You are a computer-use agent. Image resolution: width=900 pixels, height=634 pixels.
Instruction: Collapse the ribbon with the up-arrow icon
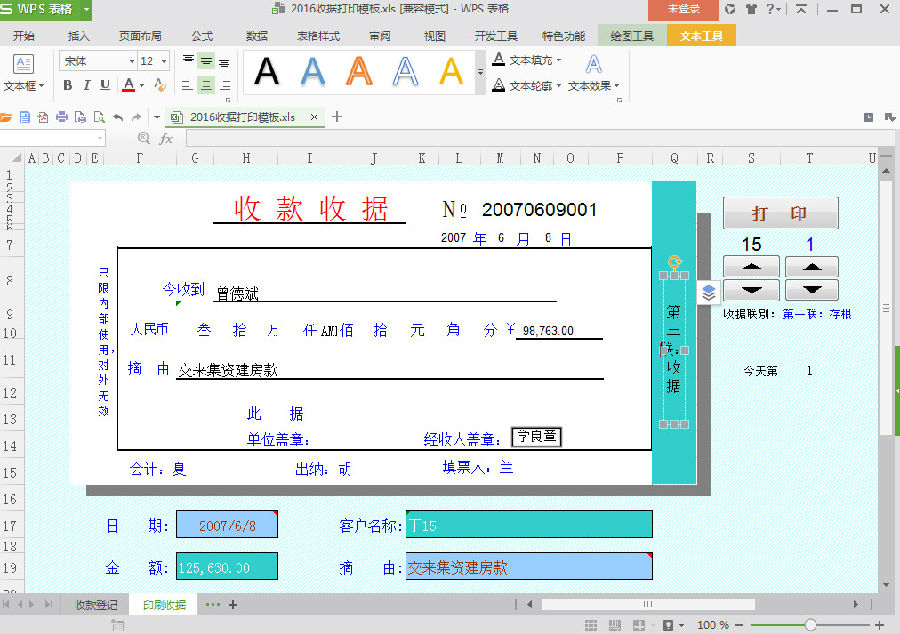click(x=801, y=9)
